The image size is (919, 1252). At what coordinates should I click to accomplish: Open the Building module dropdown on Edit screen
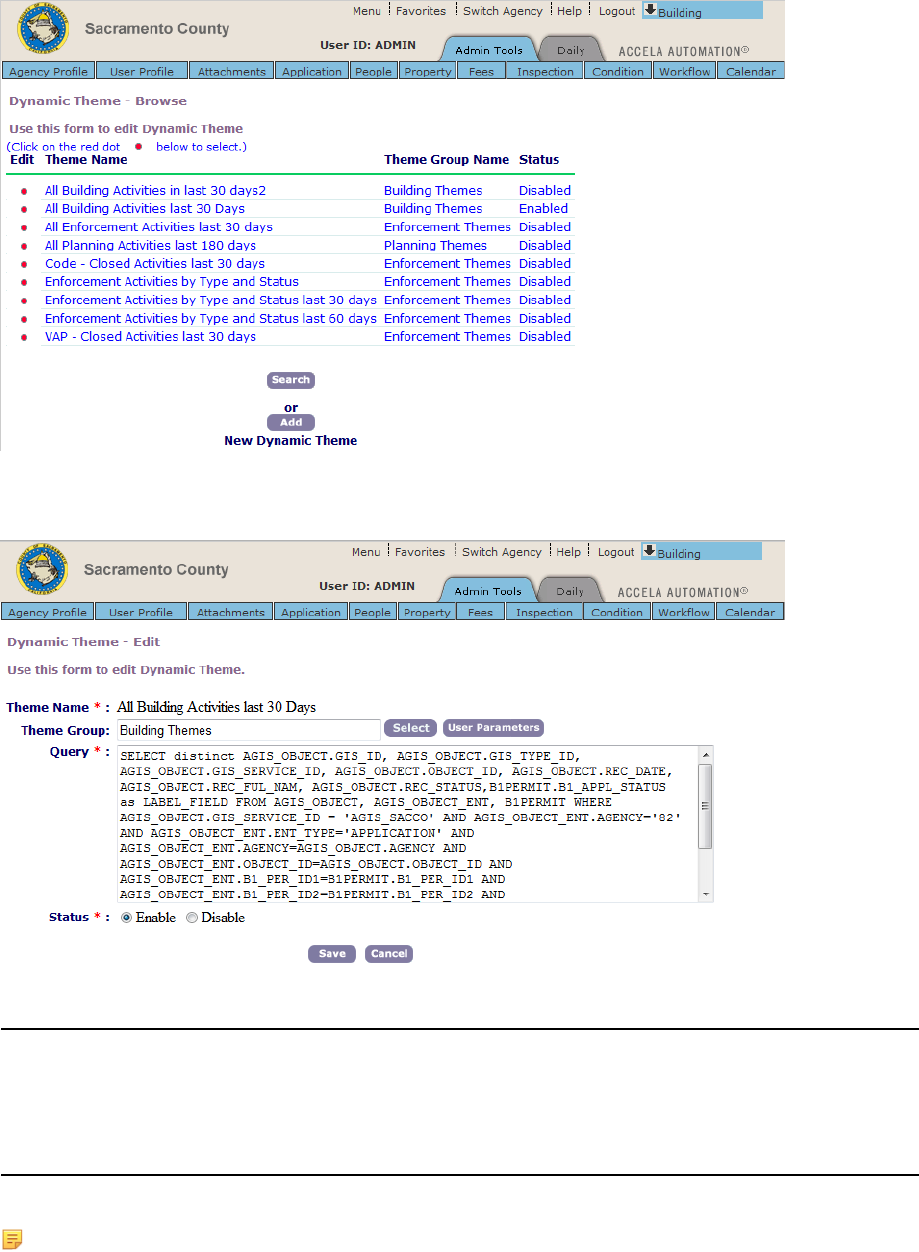(x=701, y=552)
